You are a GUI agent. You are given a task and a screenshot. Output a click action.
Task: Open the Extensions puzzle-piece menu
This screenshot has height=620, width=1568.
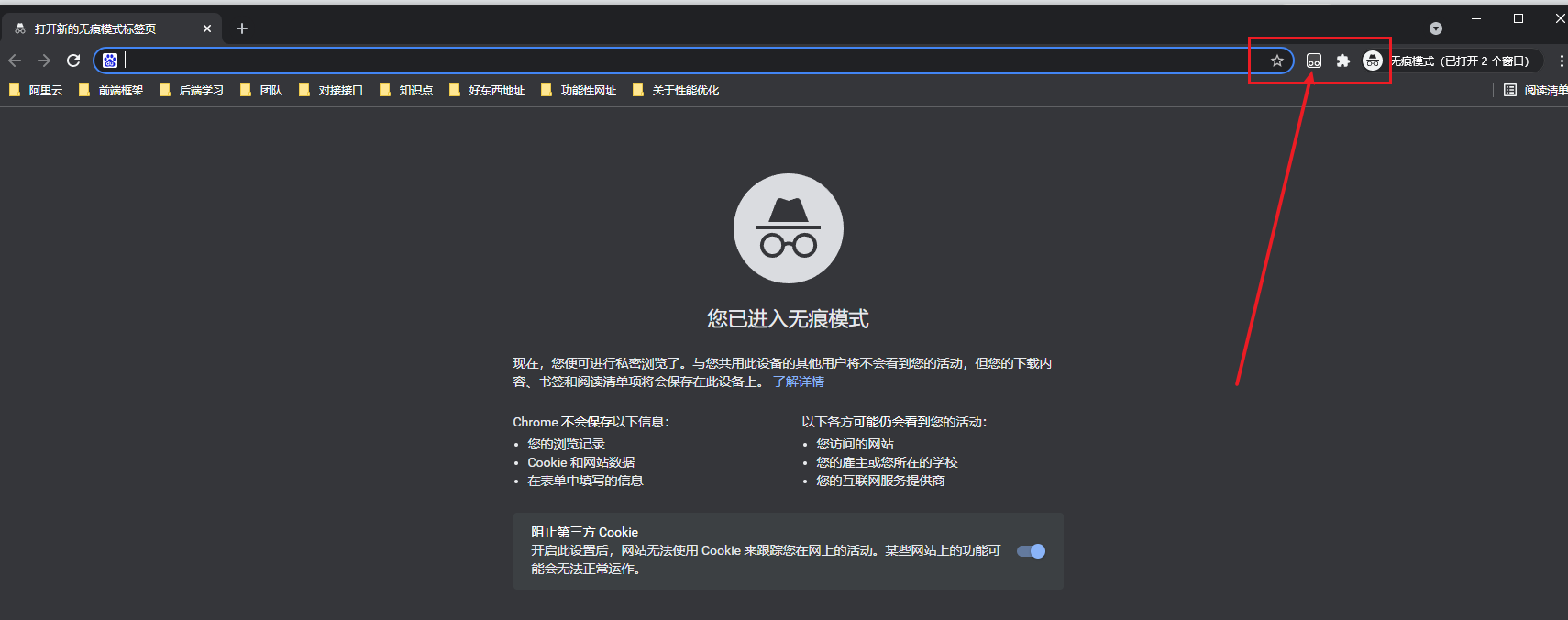pos(1343,61)
